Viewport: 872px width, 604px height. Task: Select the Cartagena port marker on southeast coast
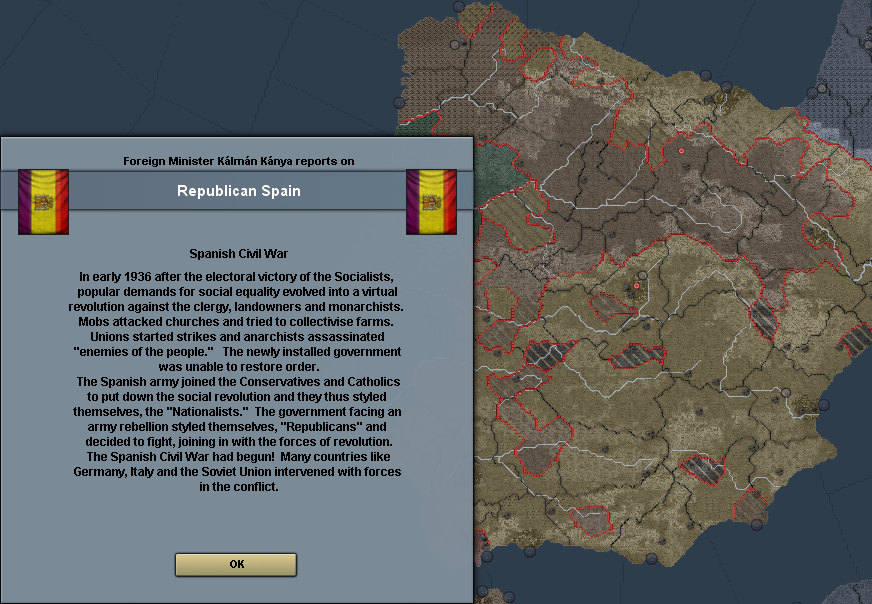(x=756, y=521)
